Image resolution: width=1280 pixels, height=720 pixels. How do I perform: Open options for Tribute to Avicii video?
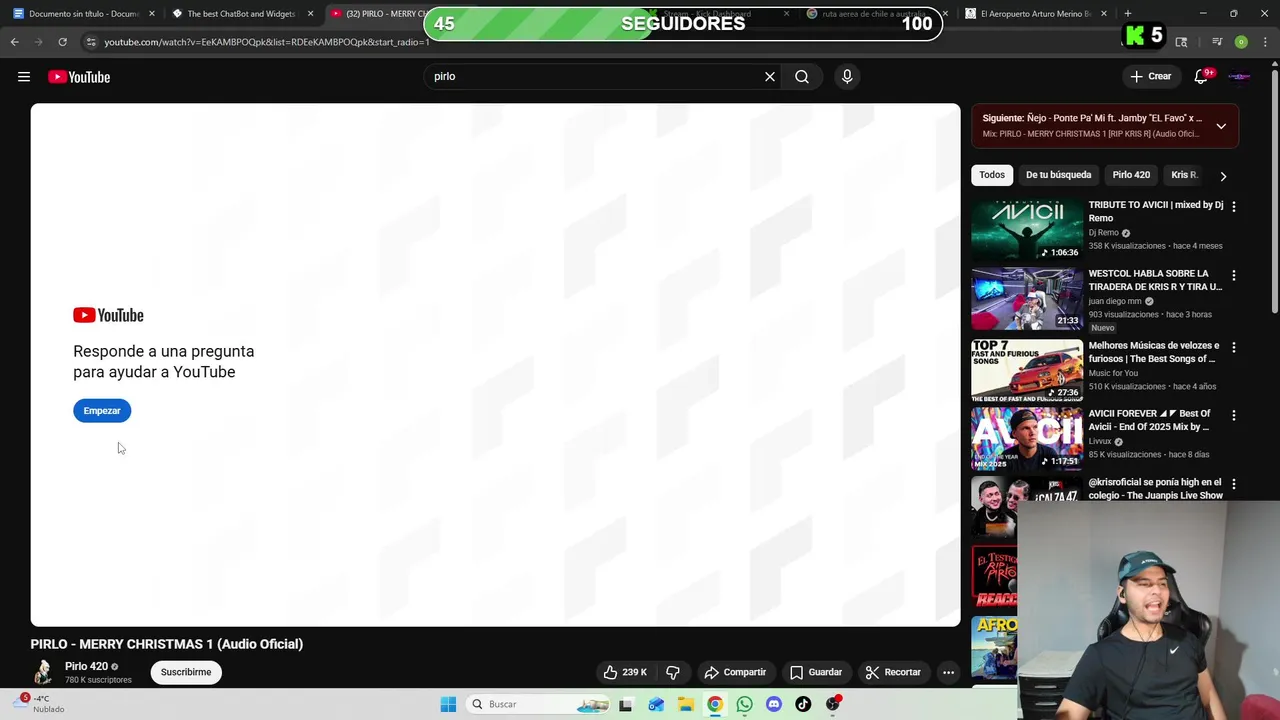pos(1233,206)
